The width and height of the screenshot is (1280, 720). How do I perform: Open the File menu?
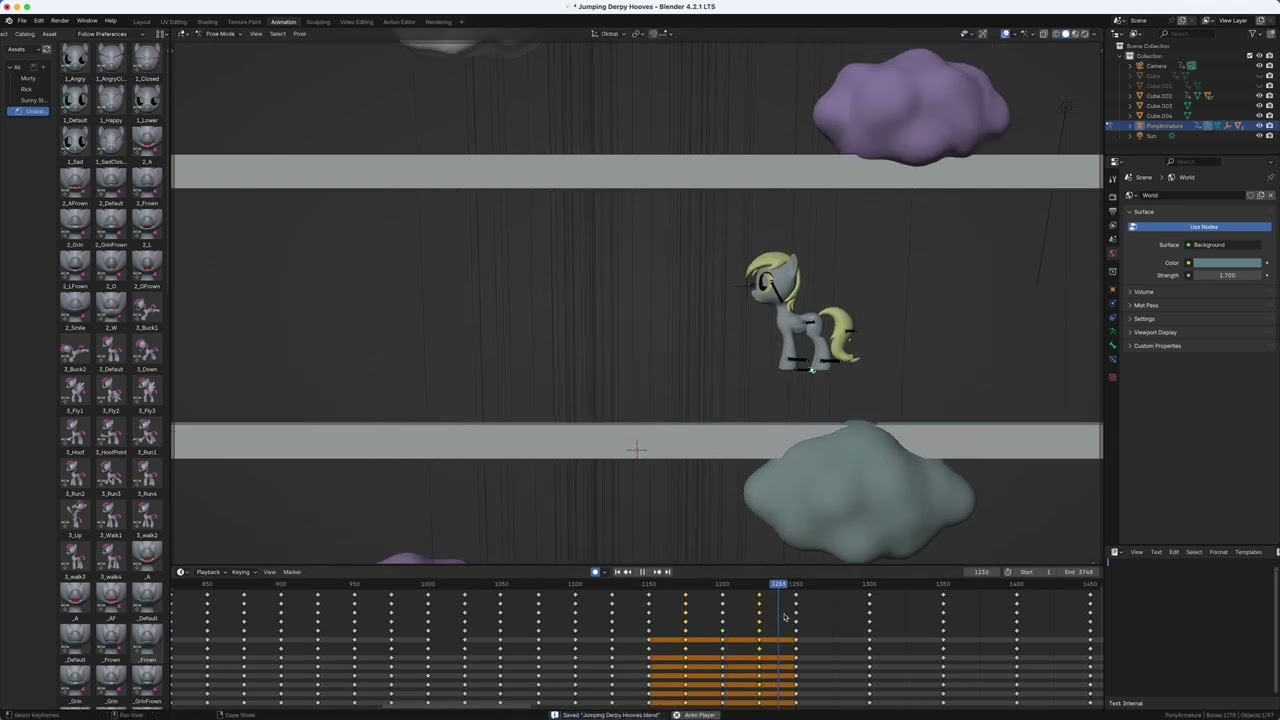(x=21, y=21)
